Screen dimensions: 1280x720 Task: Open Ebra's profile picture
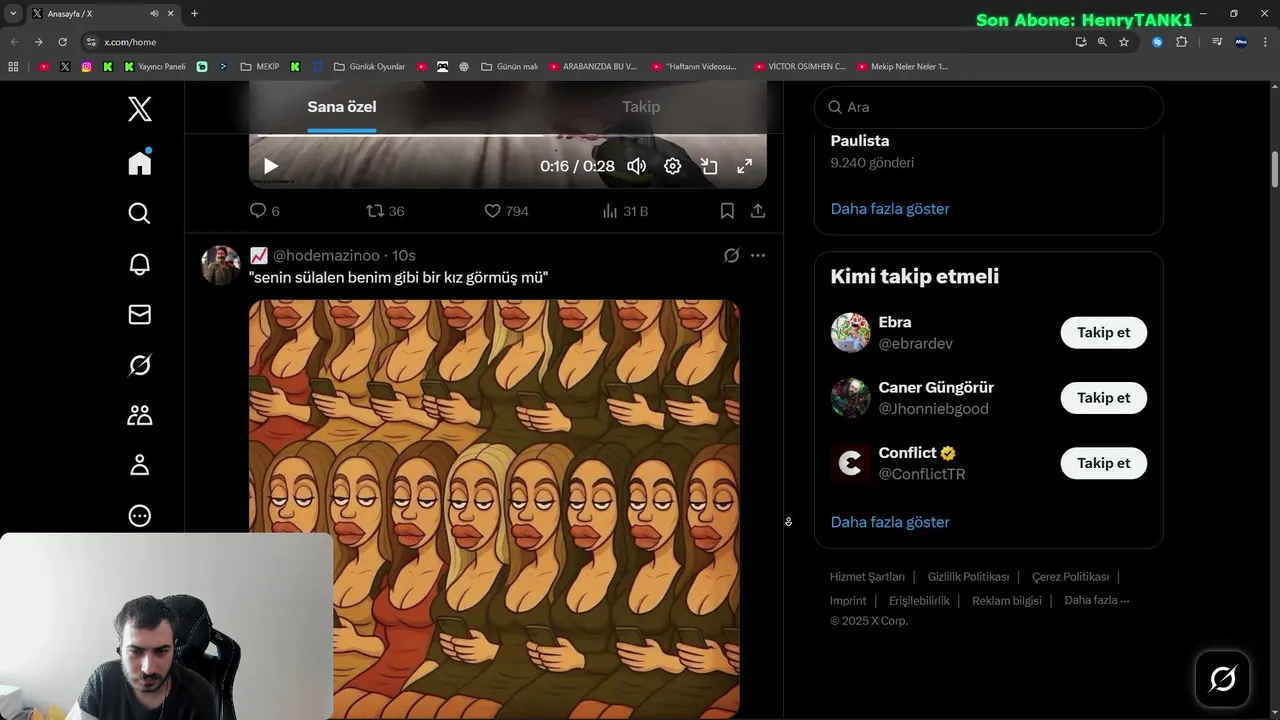(x=850, y=333)
